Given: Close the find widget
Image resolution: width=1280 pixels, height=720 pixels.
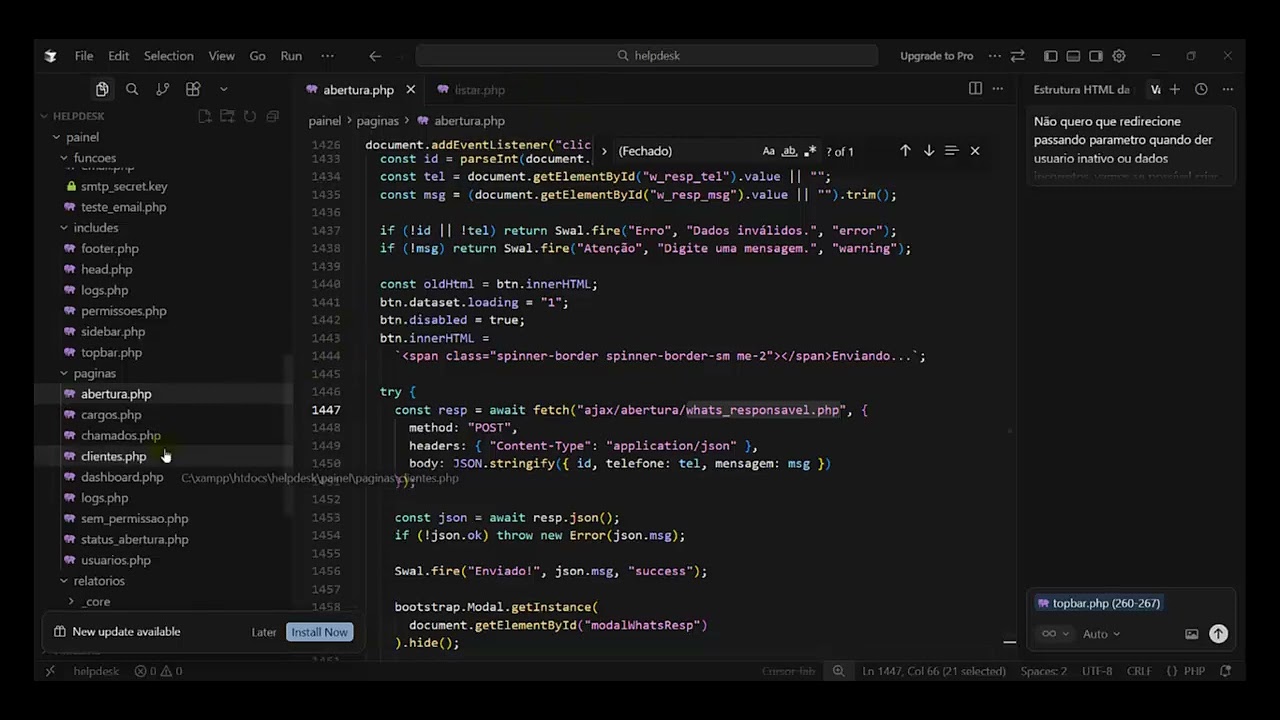Looking at the screenshot, I should [975, 151].
